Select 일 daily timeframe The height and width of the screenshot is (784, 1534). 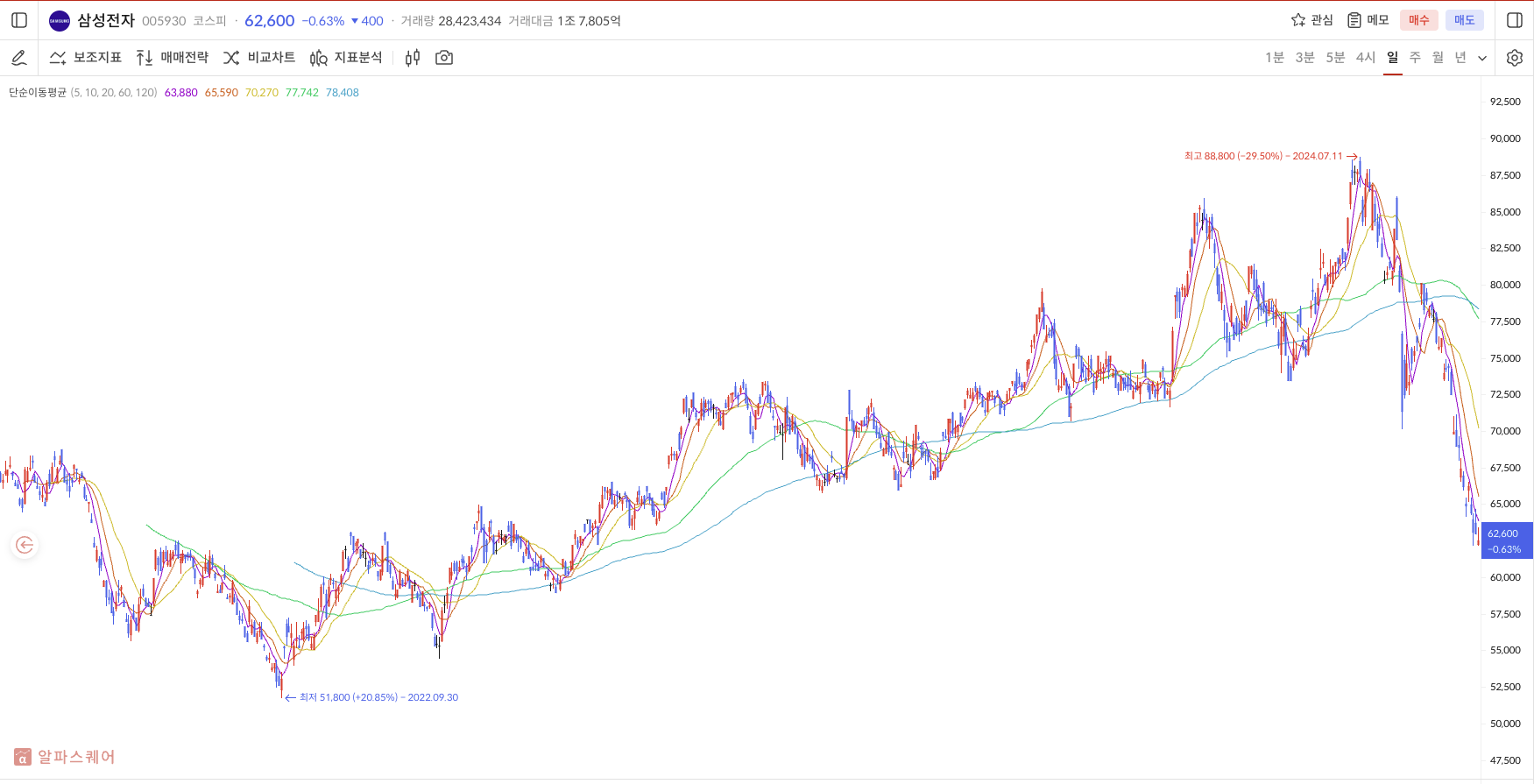coord(1393,58)
